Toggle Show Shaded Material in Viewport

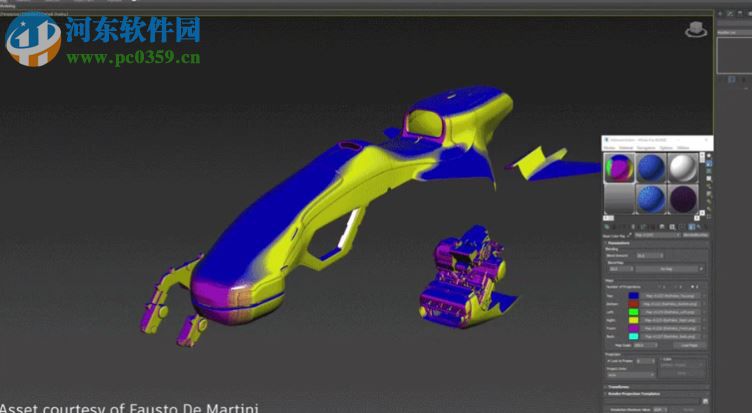coord(681,227)
